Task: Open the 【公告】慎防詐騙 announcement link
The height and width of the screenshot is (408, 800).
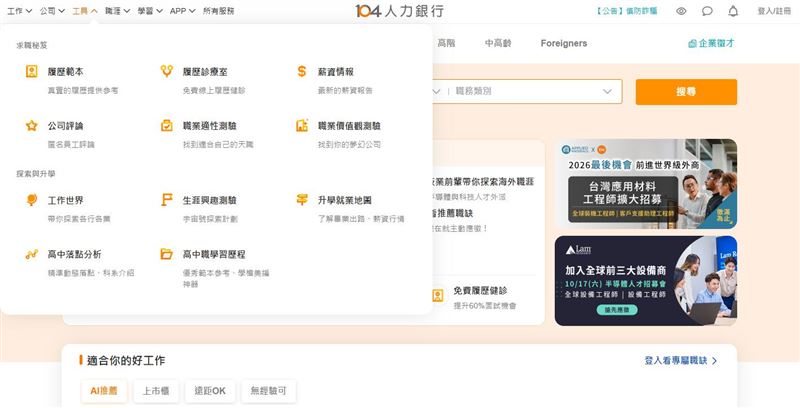Action: pos(627,11)
